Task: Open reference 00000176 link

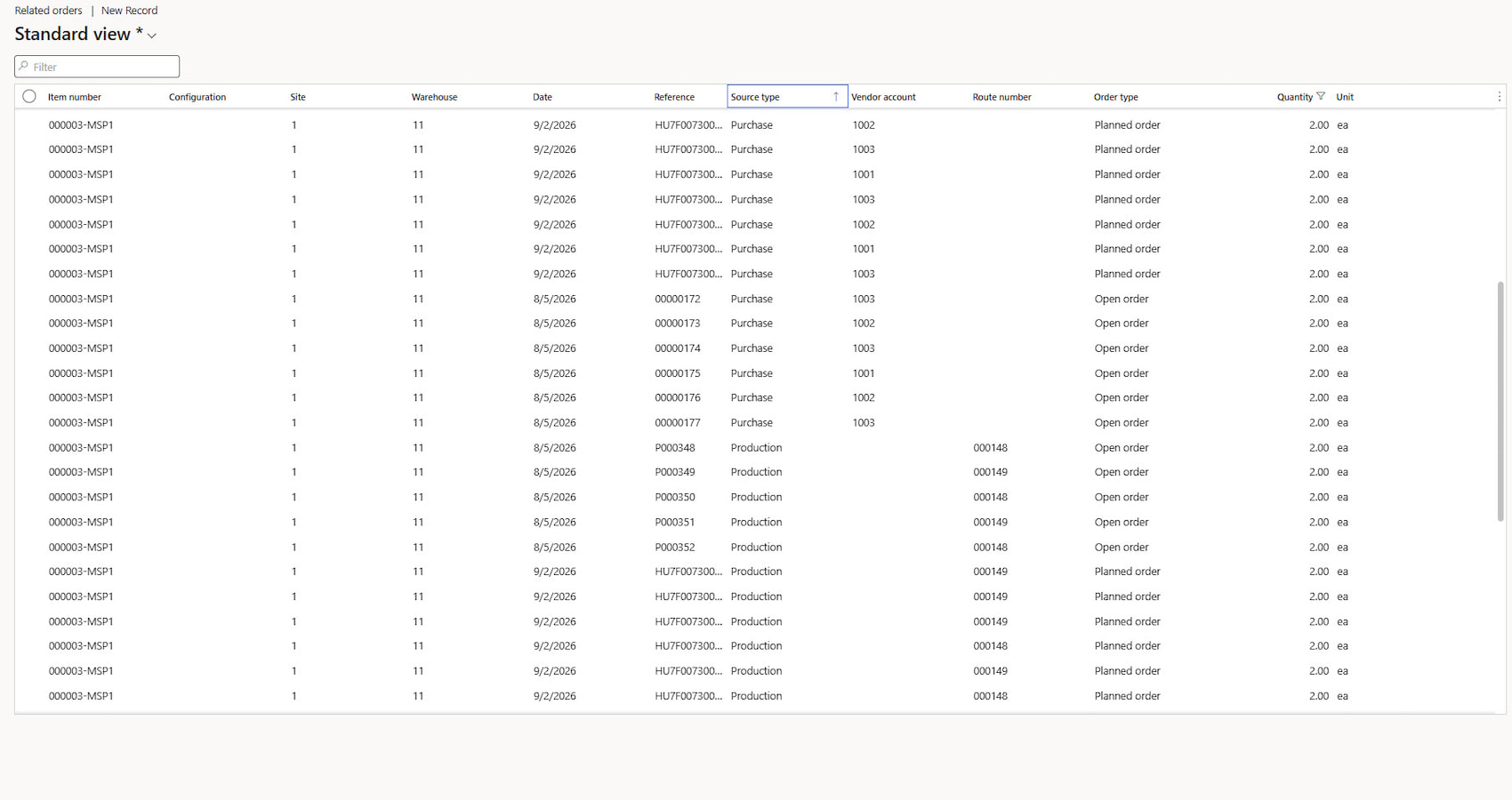Action: [x=678, y=397]
